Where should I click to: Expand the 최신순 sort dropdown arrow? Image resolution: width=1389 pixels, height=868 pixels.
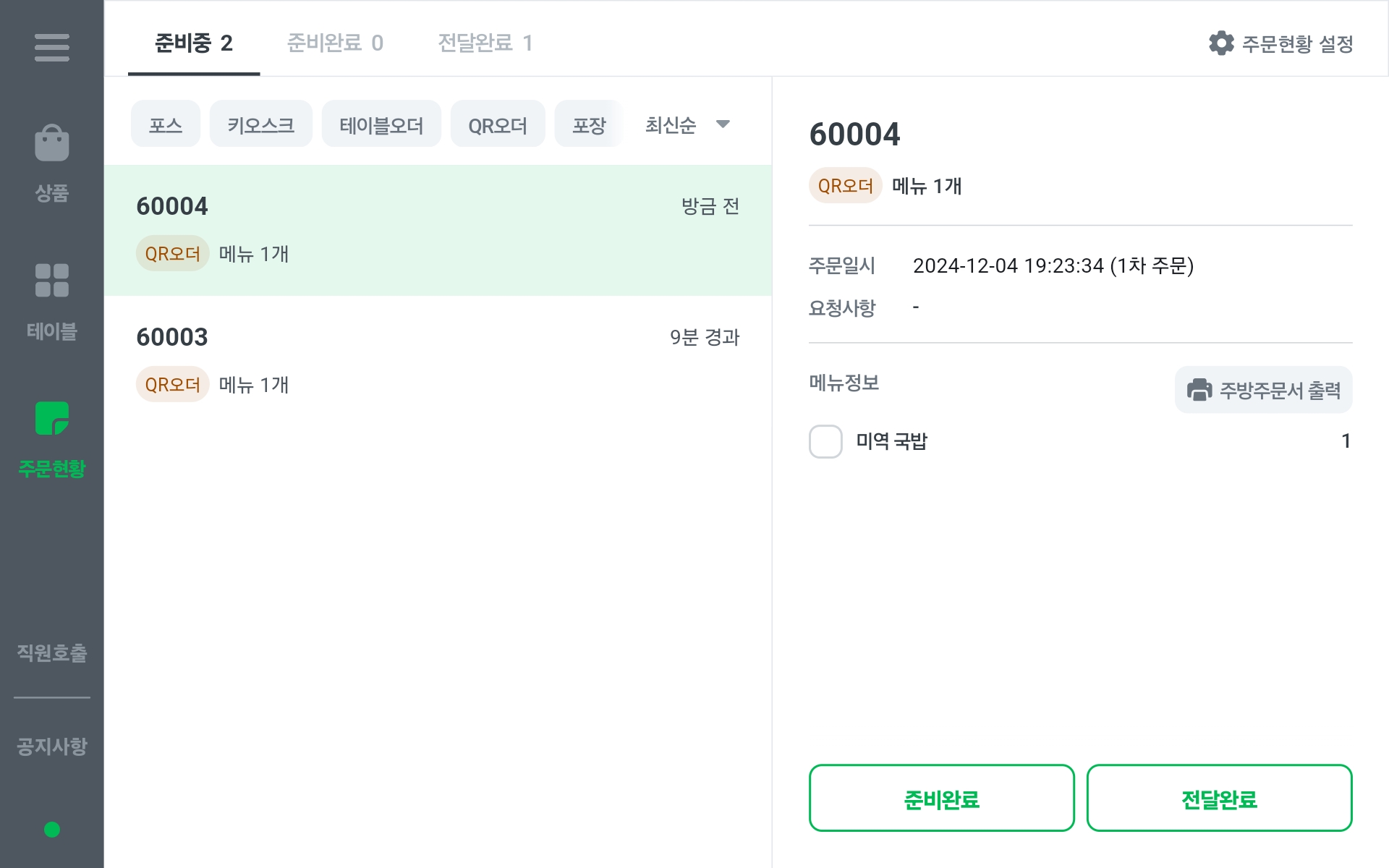tap(723, 124)
